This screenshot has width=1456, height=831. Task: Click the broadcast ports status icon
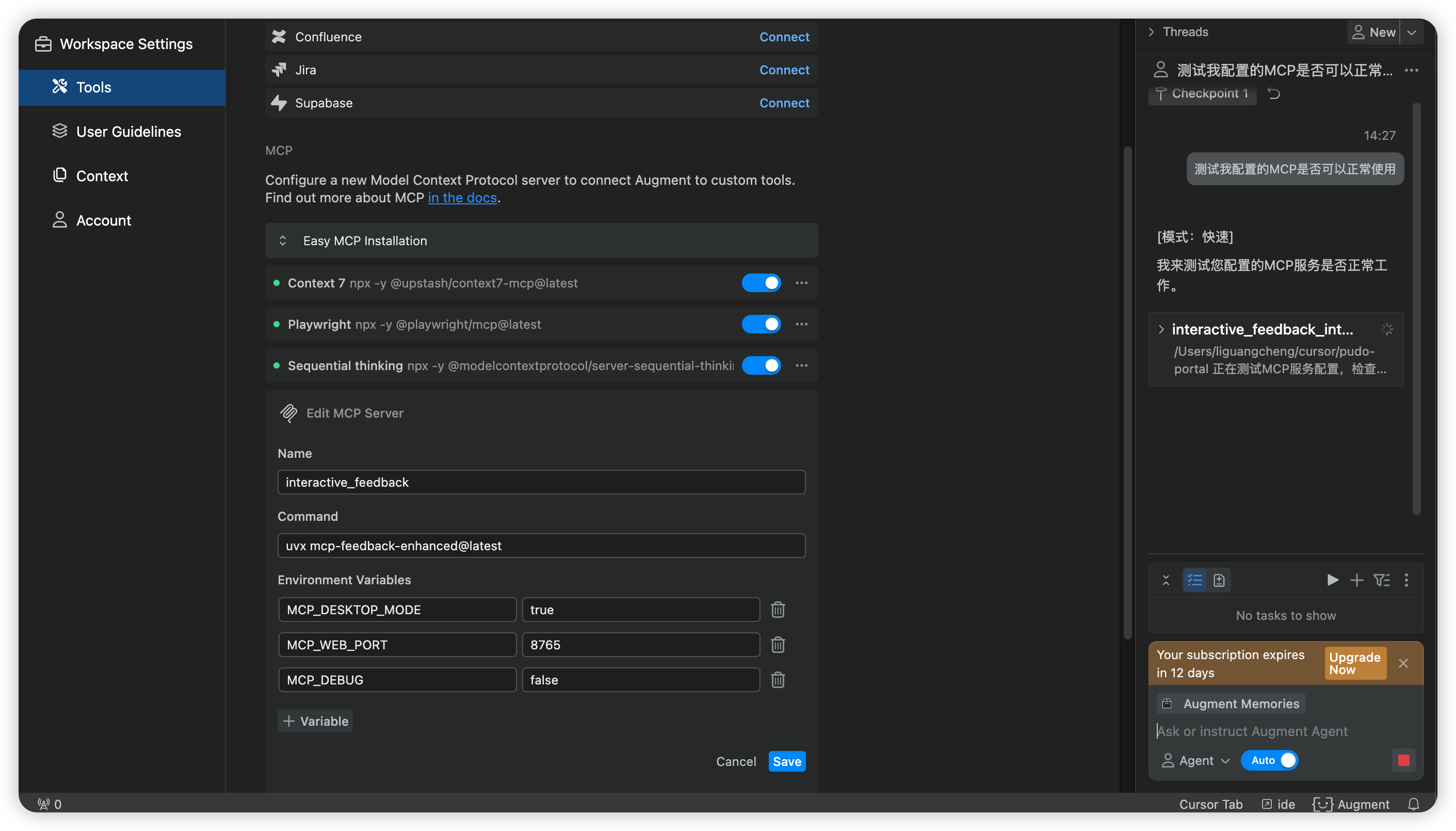pos(50,805)
